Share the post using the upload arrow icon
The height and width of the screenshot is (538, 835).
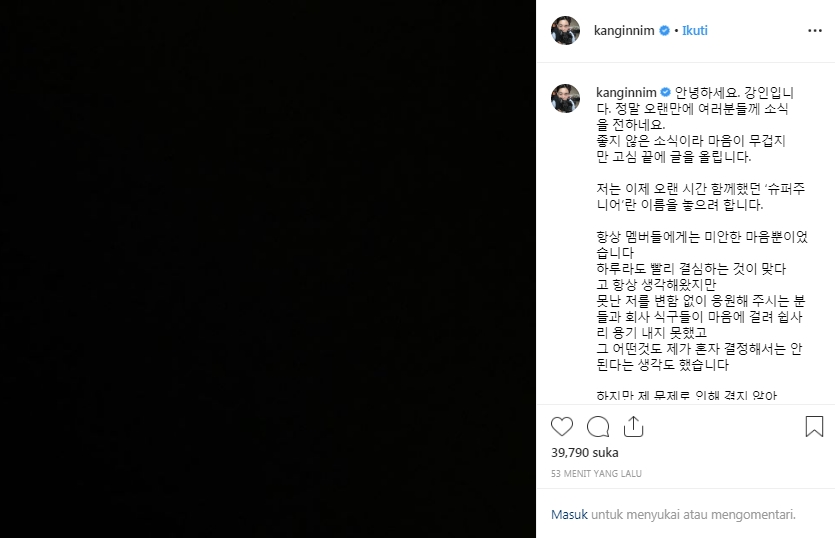(x=633, y=427)
